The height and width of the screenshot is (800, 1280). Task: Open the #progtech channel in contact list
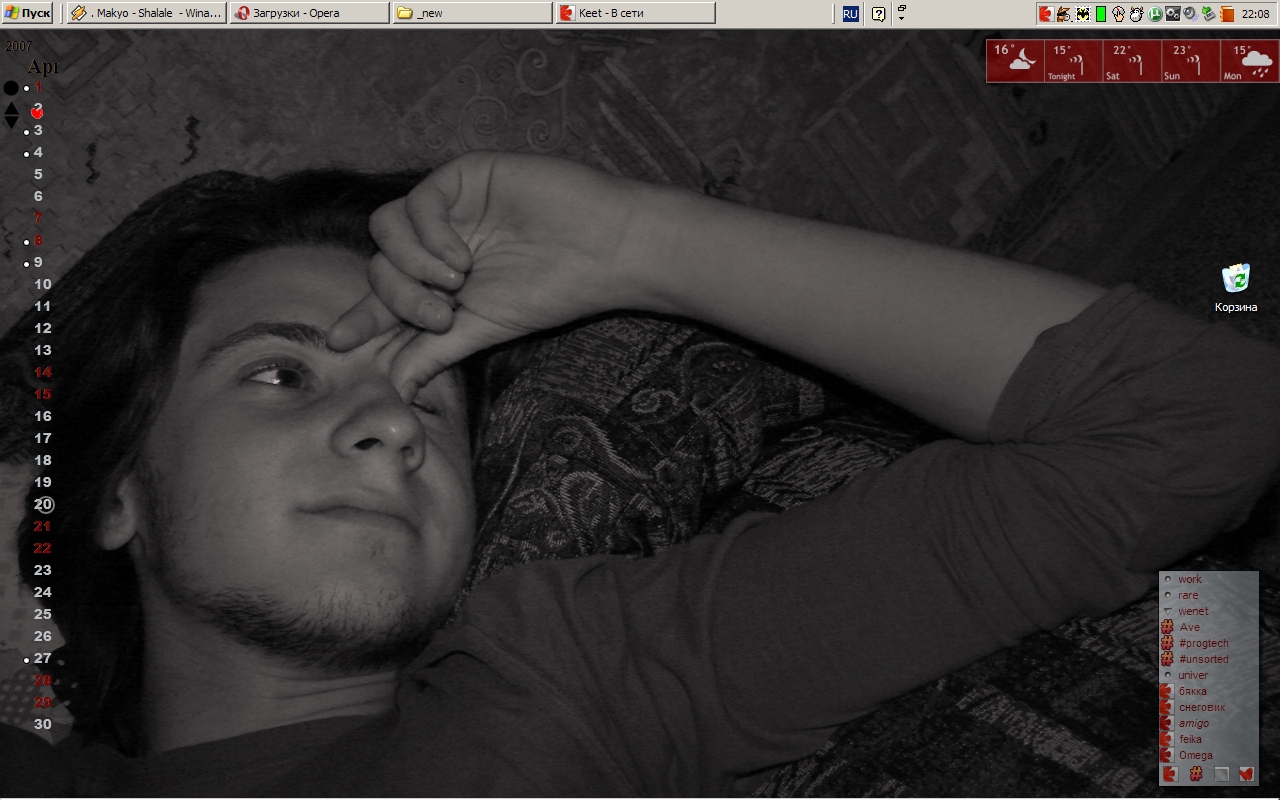1203,643
